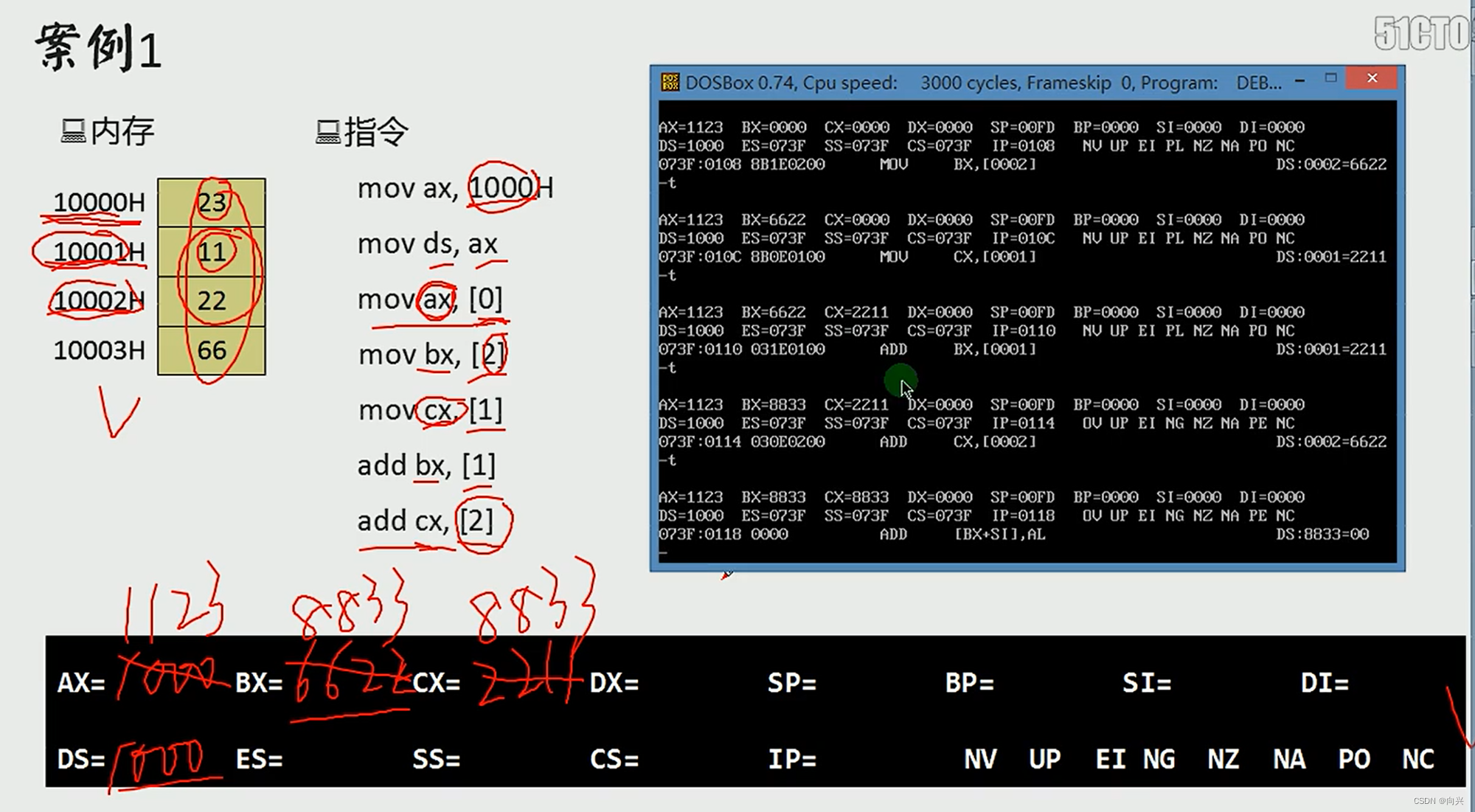The height and width of the screenshot is (812, 1475).
Task: Click the maximize icon on the DOSBox window
Action: (1331, 77)
